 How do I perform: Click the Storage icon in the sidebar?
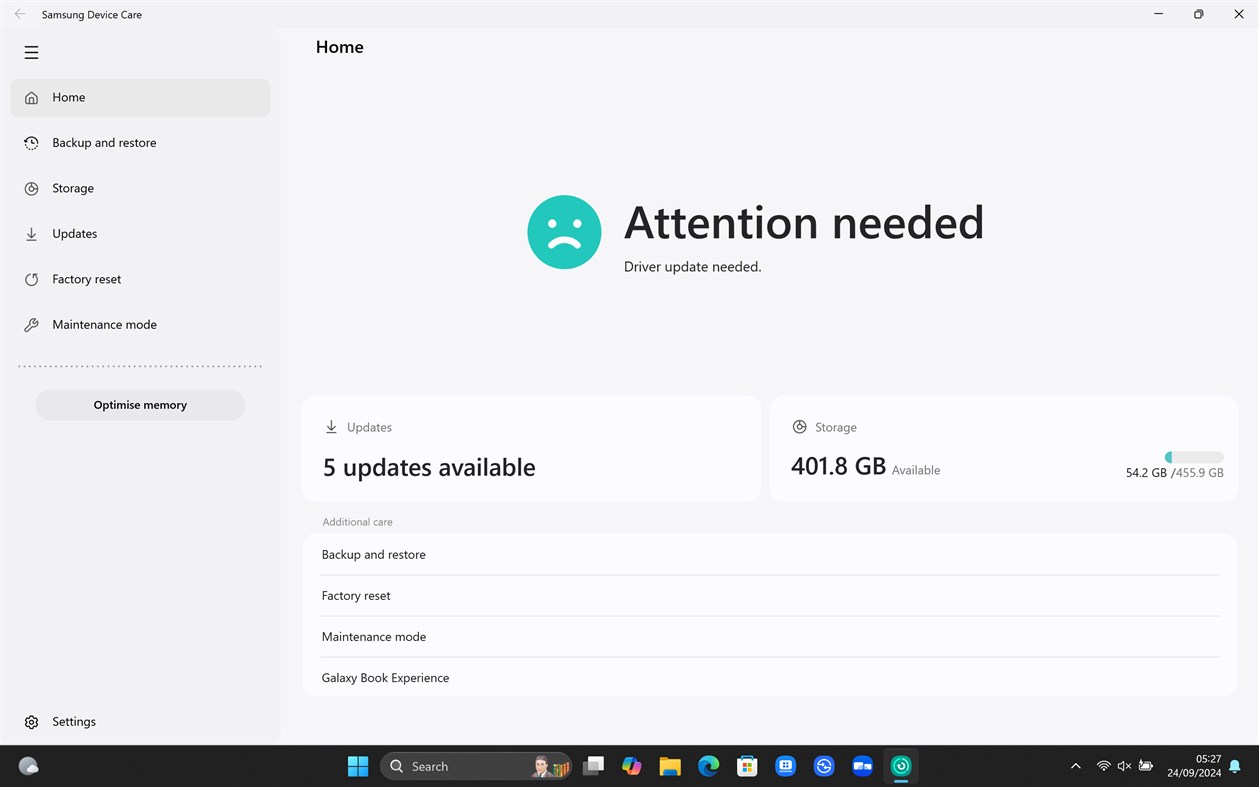31,188
